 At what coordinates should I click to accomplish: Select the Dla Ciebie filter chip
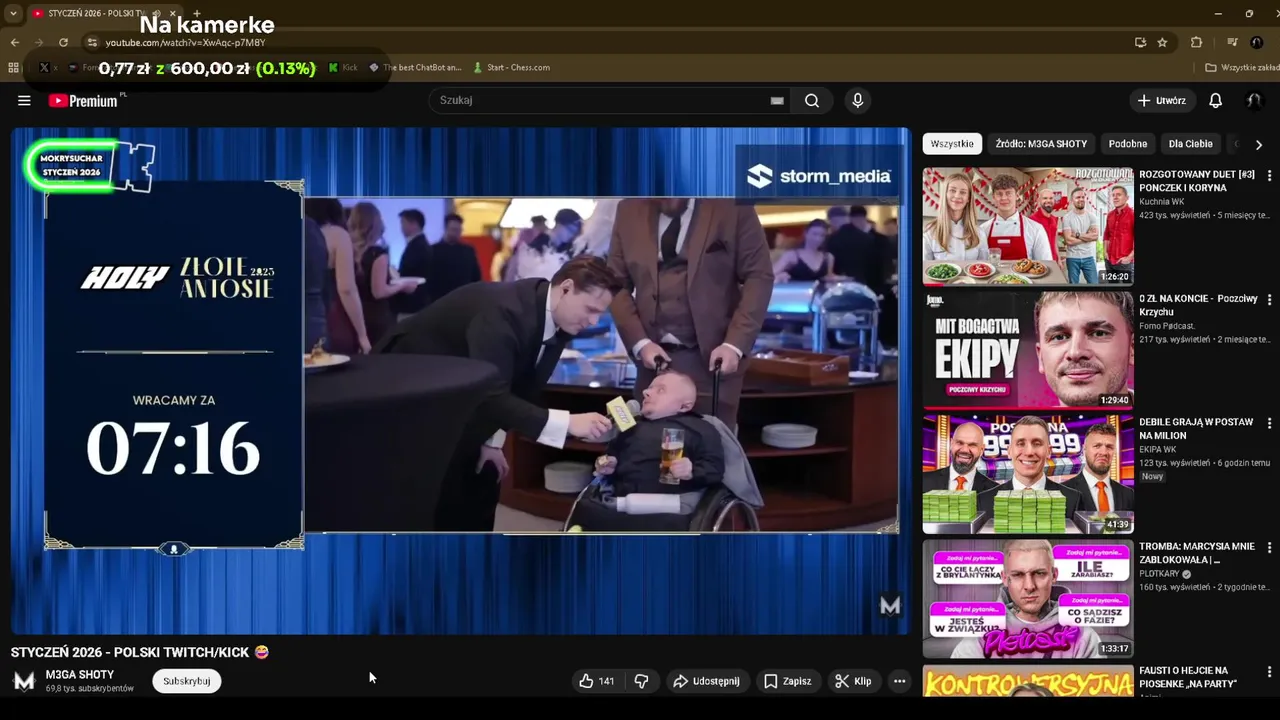(1190, 144)
